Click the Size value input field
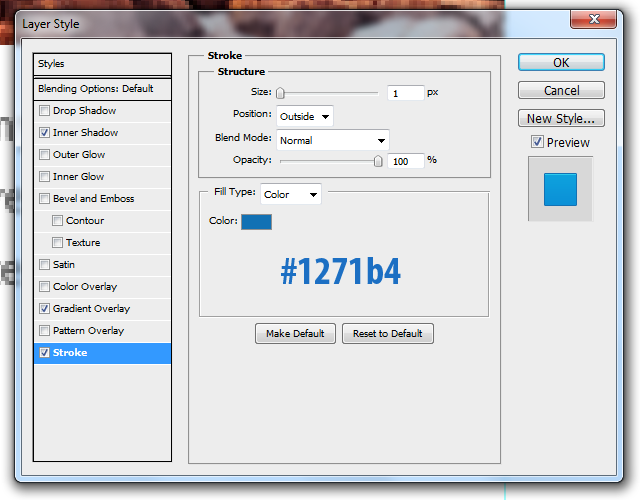The height and width of the screenshot is (500, 640). coord(406,93)
